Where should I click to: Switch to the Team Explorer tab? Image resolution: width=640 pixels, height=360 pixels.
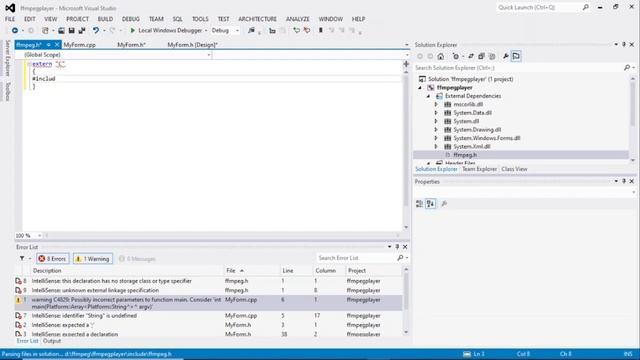(x=480, y=169)
